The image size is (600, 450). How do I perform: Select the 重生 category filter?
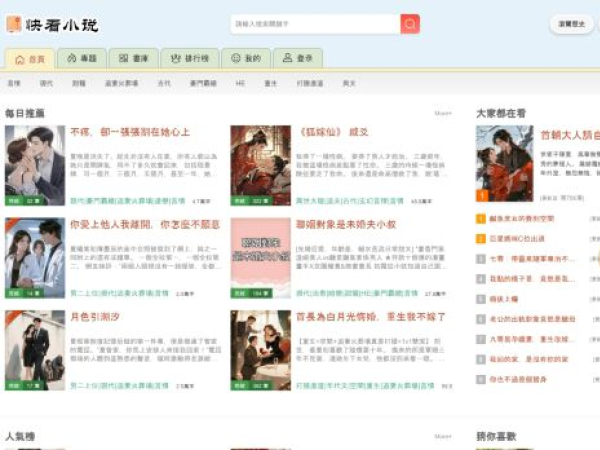click(271, 83)
